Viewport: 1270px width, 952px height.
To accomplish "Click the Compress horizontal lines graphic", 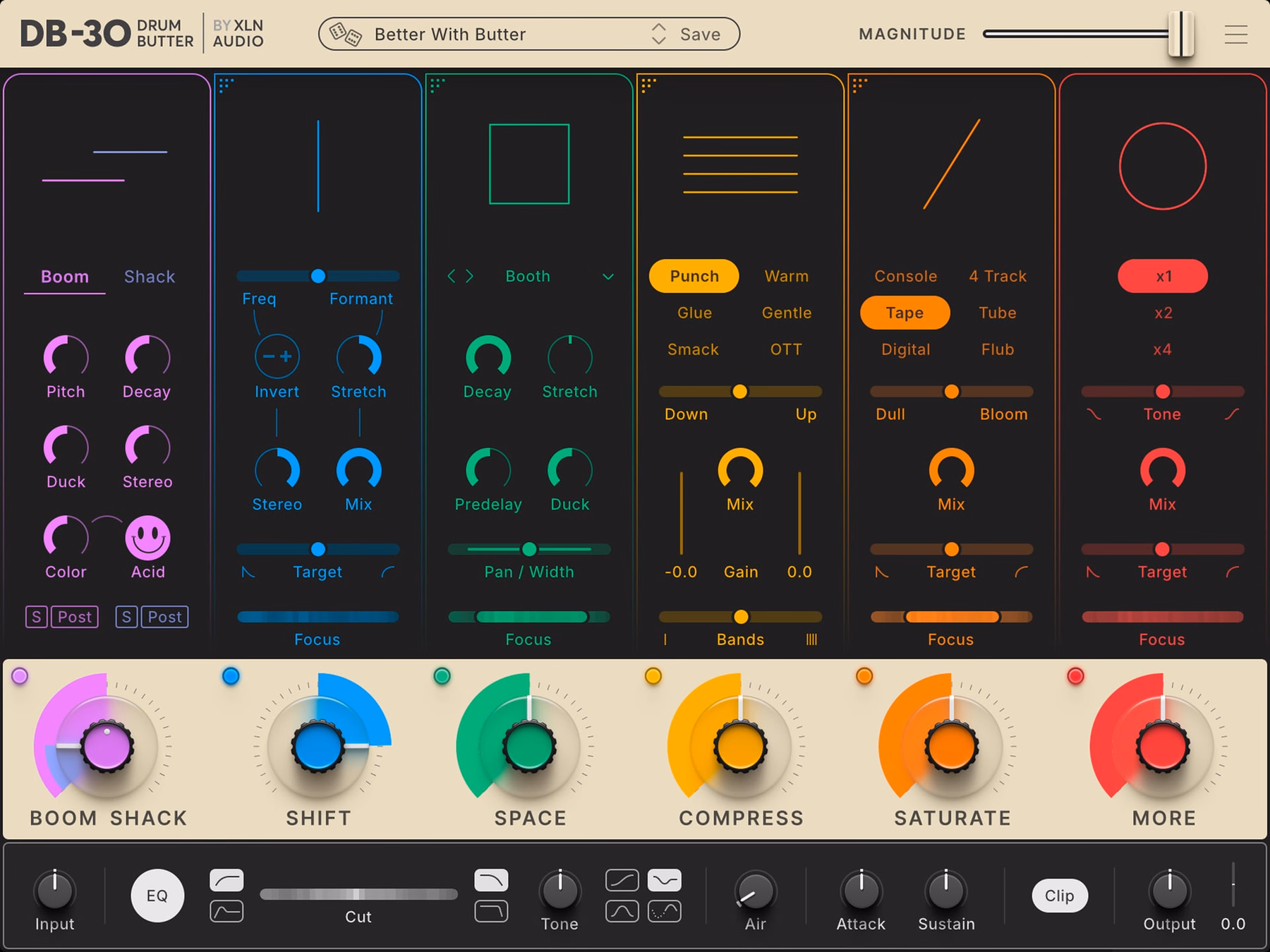I will coord(740,164).
